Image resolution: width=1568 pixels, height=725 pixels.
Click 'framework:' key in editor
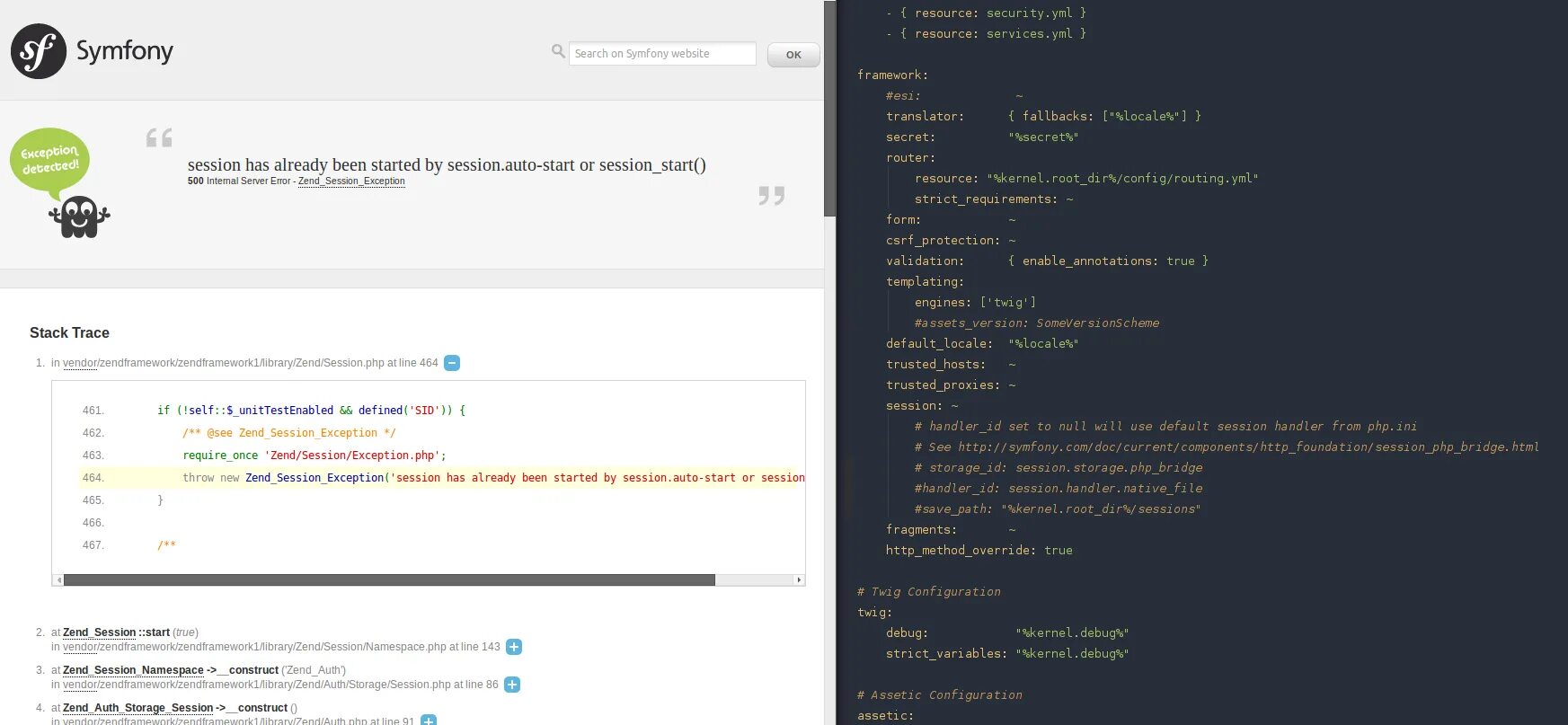(x=892, y=75)
